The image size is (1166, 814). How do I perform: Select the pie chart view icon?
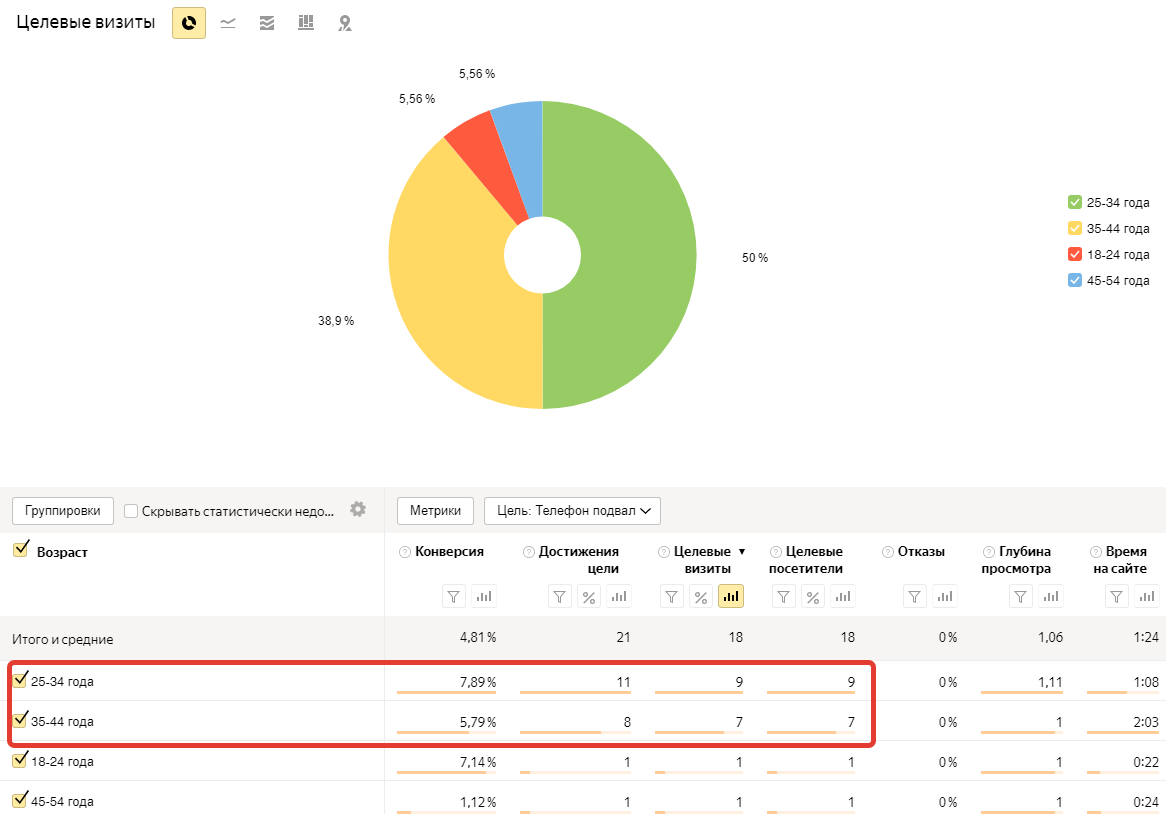189,23
